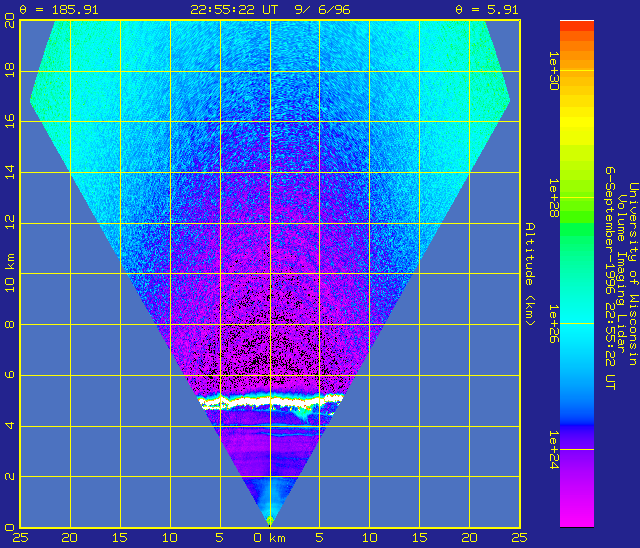Click the 16 altitude axis label
The image size is (640, 548).
(x=10, y=121)
